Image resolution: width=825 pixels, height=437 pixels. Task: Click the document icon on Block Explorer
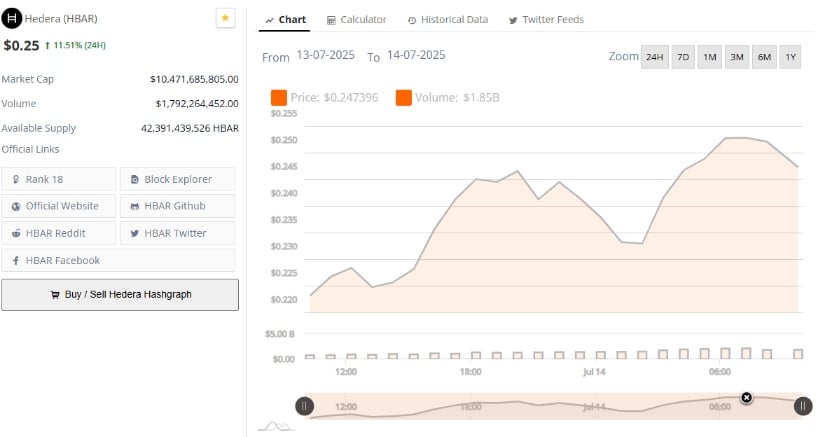(x=135, y=179)
